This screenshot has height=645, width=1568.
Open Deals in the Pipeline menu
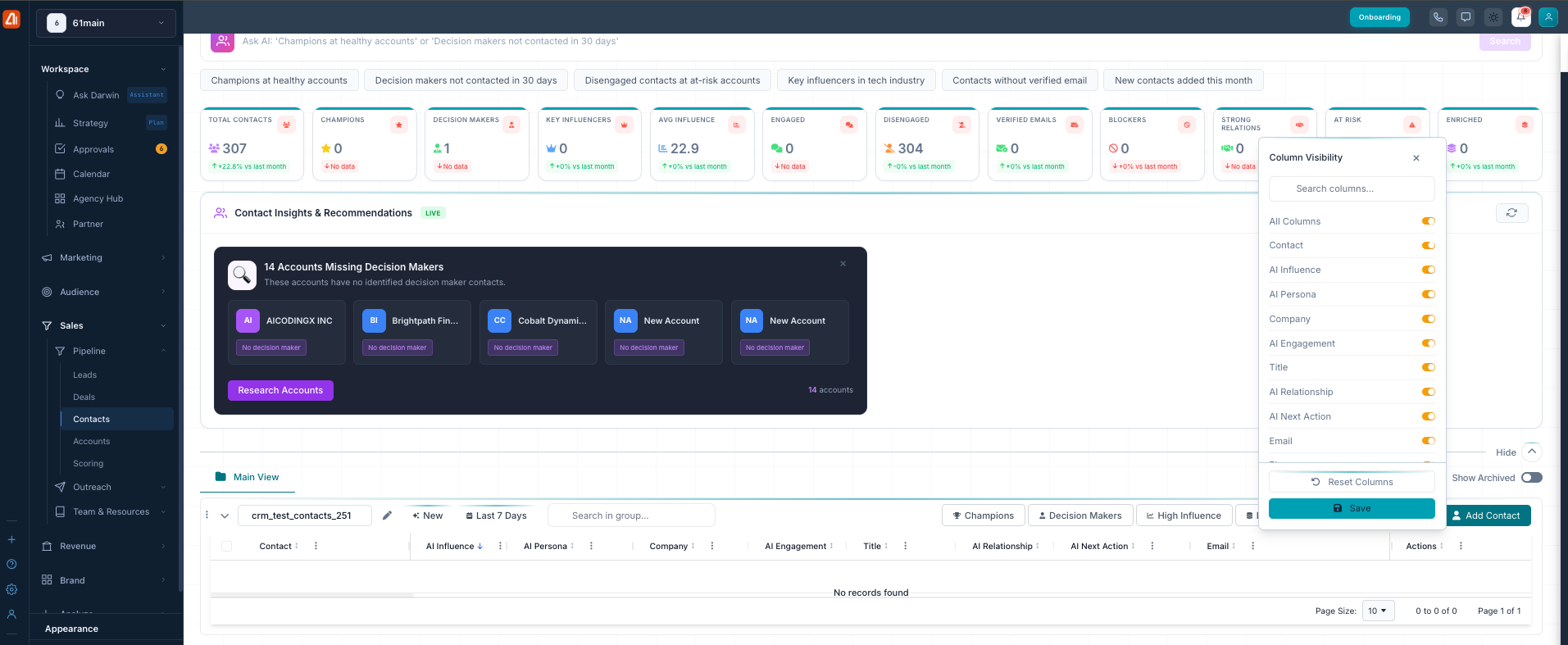84,397
